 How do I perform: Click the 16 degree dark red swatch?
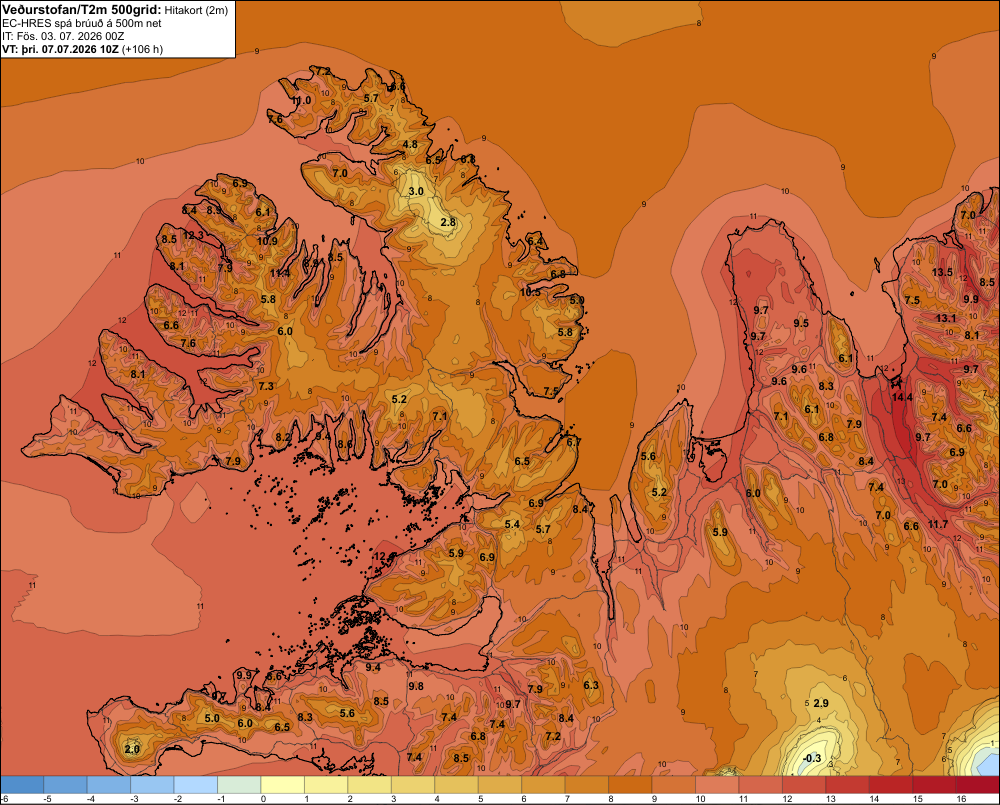coord(978,785)
